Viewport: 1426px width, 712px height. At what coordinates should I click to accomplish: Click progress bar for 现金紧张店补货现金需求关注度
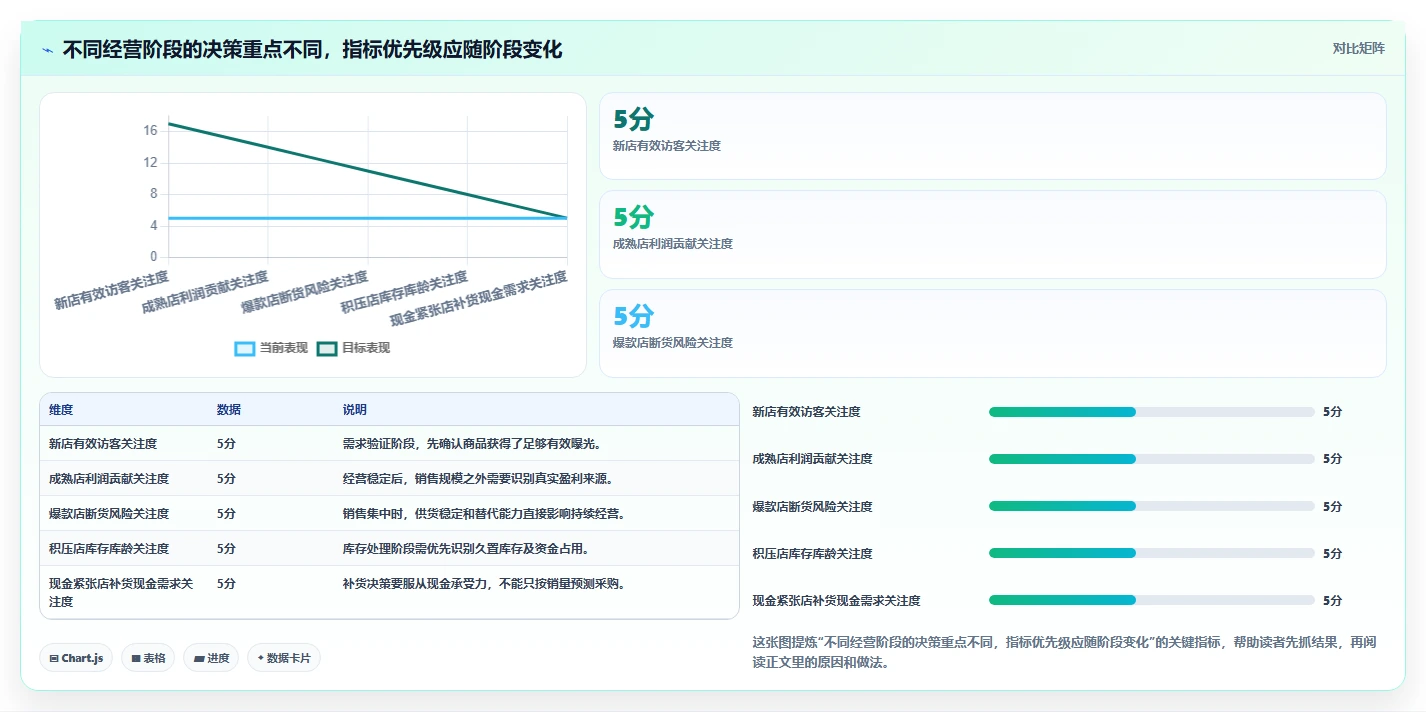coord(1151,600)
